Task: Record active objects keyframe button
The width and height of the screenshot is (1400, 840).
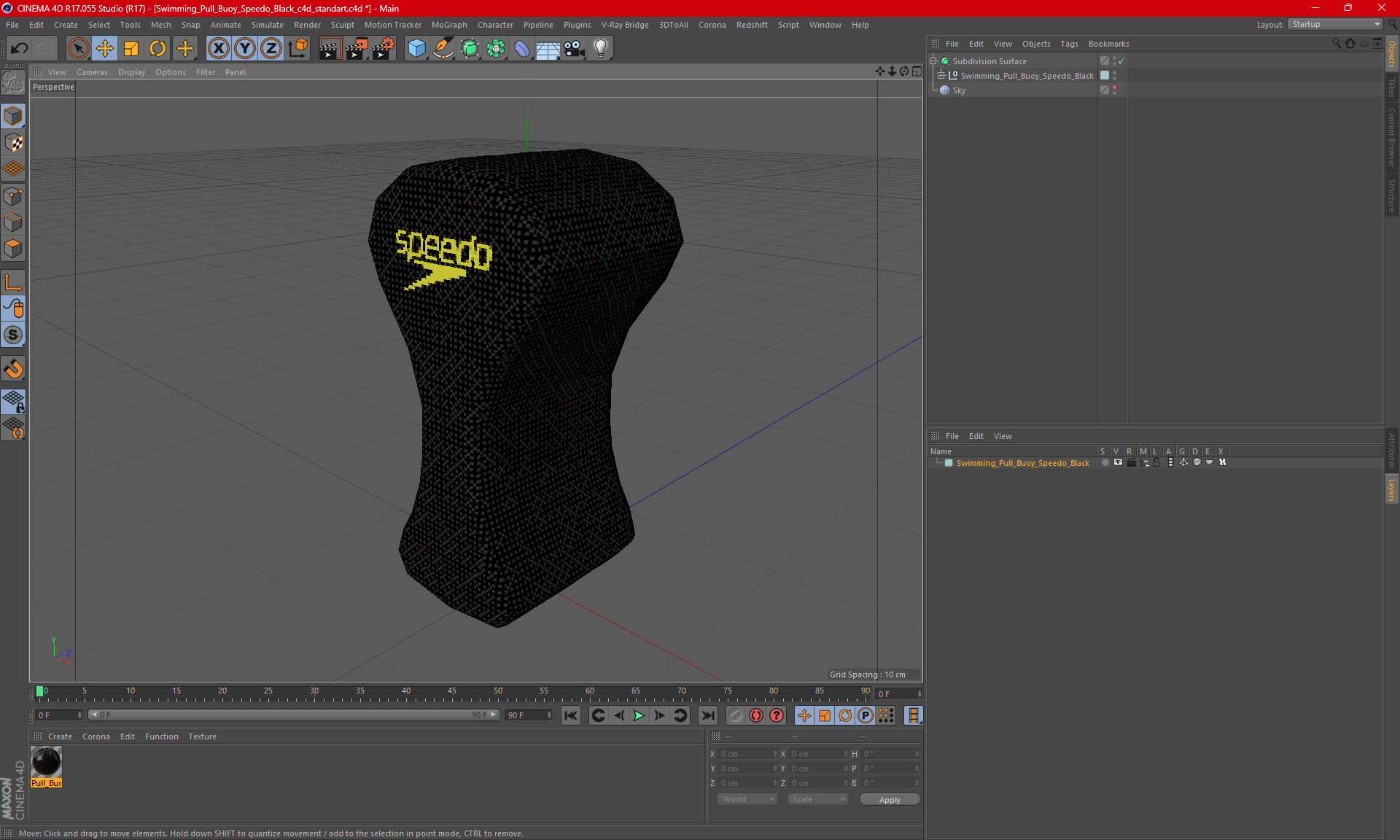Action: click(756, 715)
